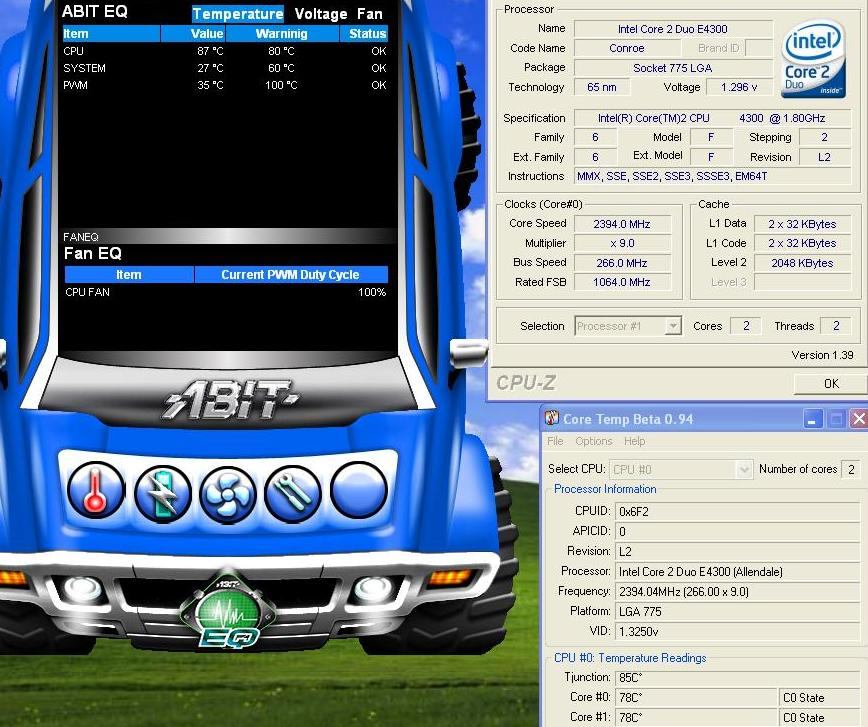Open the wrench settings icon in ABIT EQ
Viewport: 868px width, 727px height.
tap(293, 492)
